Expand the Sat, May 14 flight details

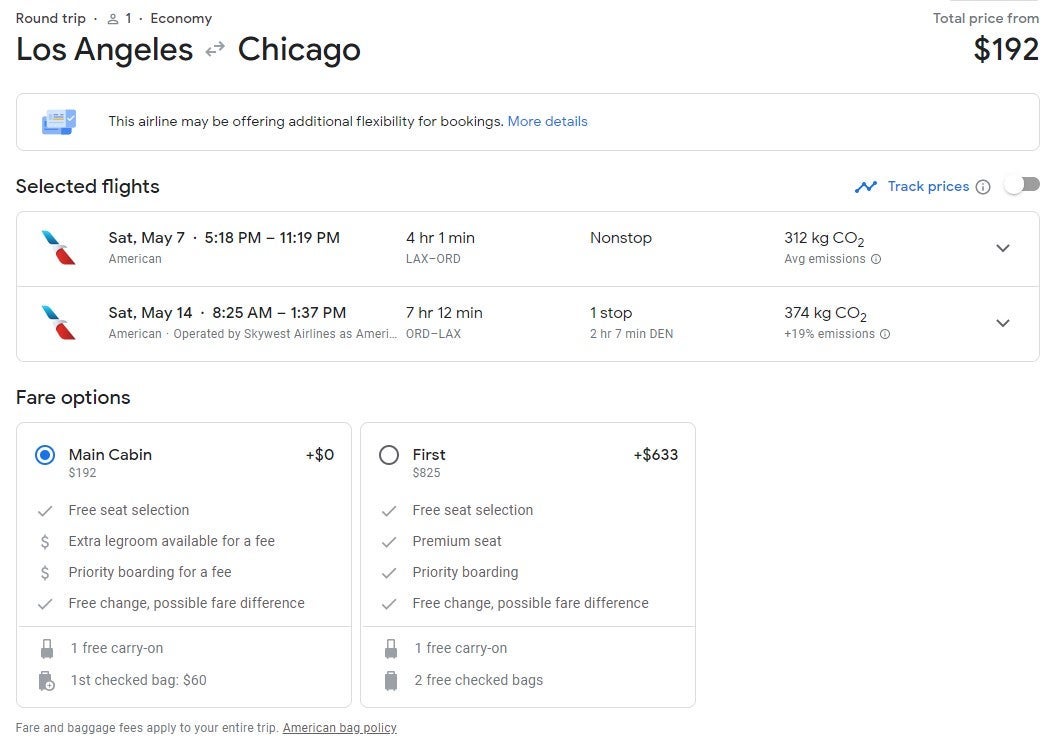[1003, 323]
